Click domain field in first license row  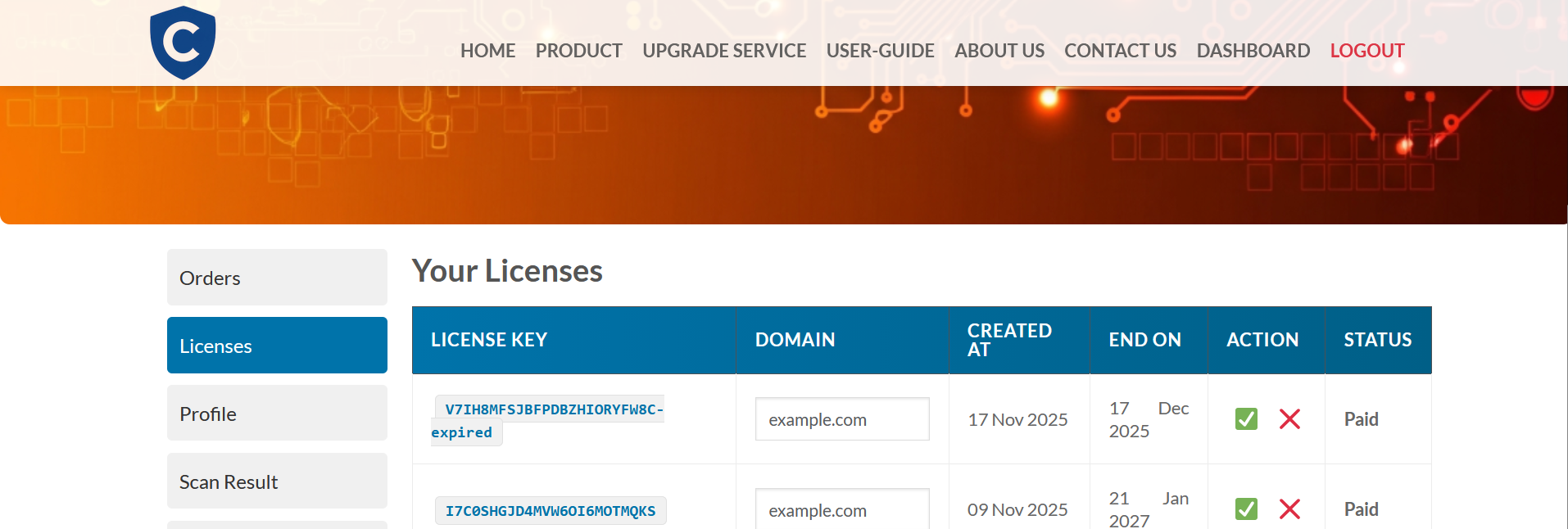coord(842,419)
